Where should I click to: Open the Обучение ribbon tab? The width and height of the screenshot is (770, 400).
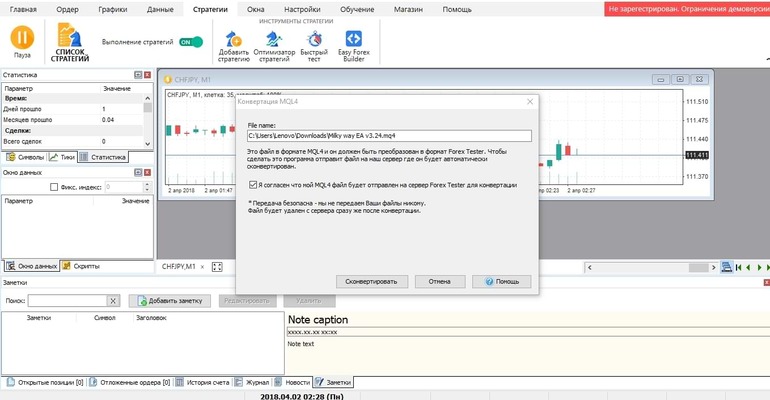[357, 9]
